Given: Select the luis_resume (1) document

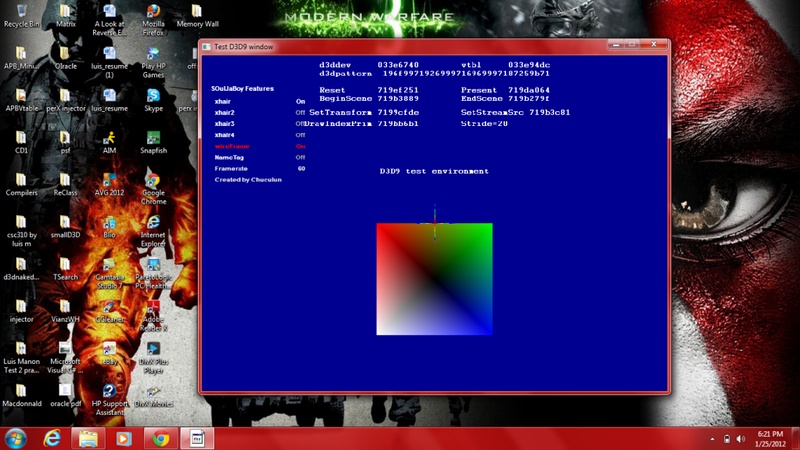Looking at the screenshot, I should tap(109, 62).
